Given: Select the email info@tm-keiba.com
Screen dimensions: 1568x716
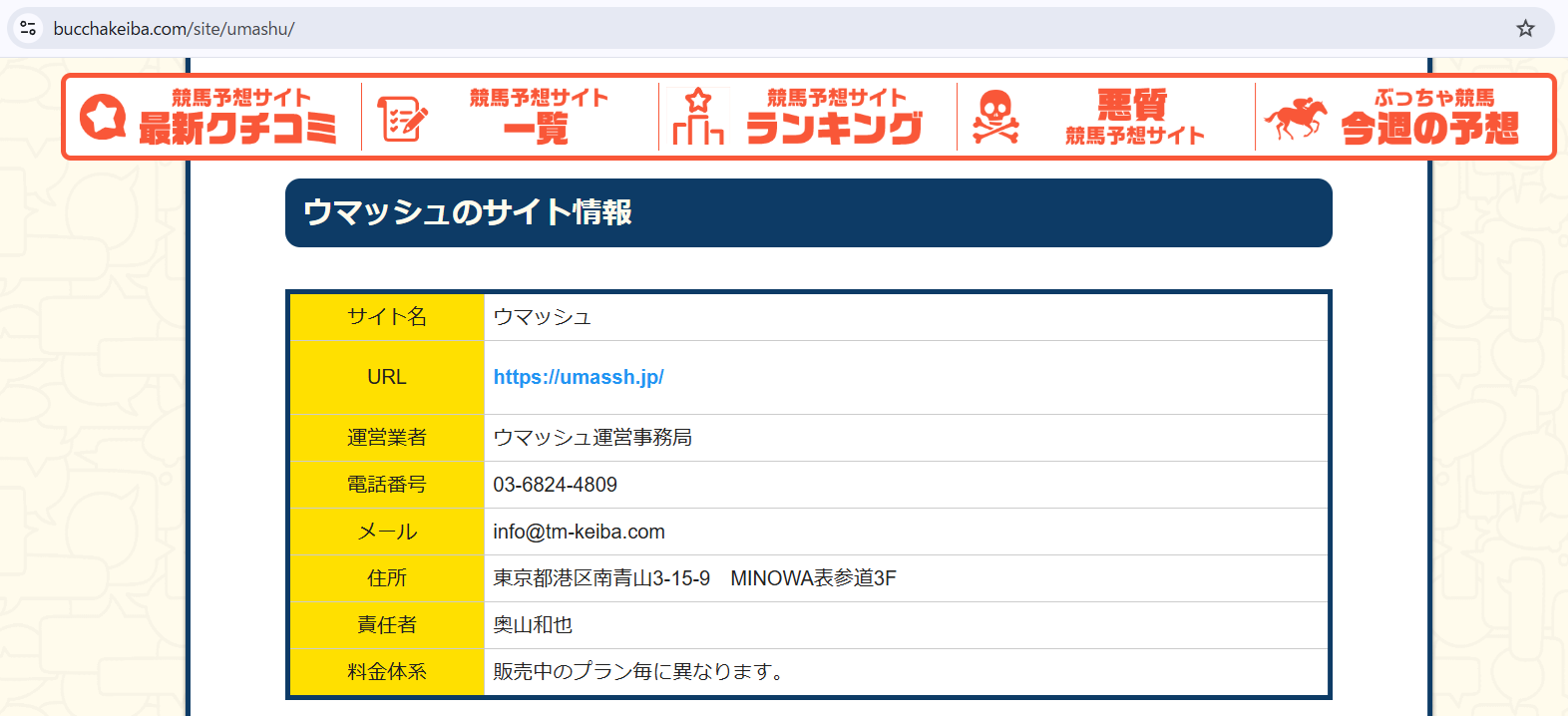Looking at the screenshot, I should pos(579,532).
